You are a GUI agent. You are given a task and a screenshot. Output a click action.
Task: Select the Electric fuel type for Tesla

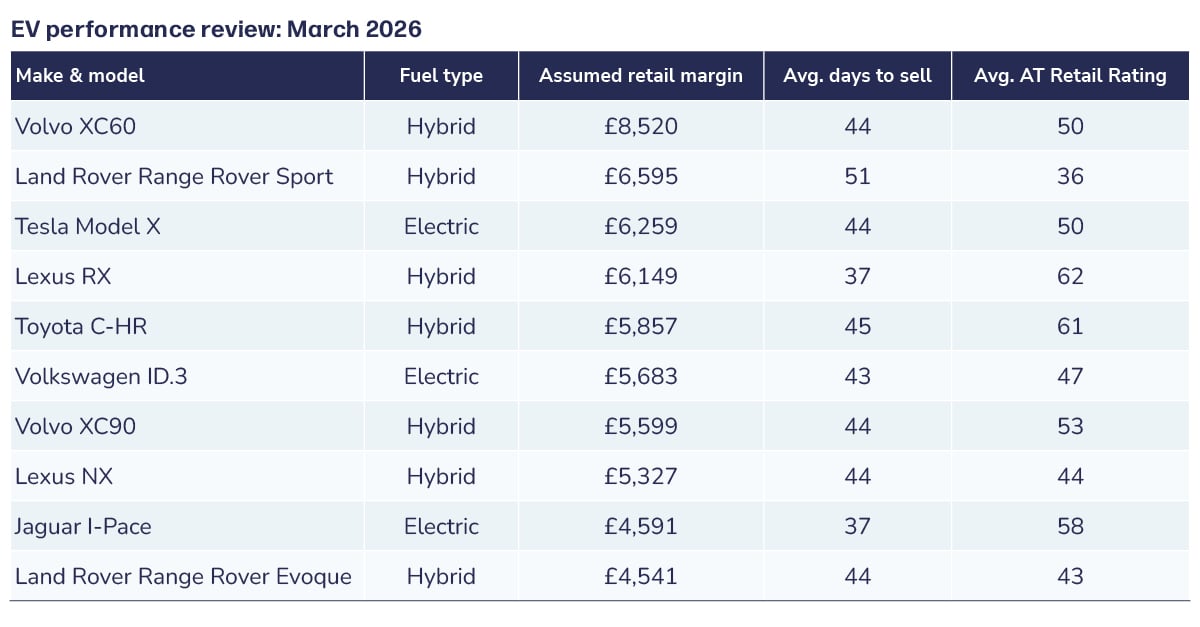click(x=441, y=226)
